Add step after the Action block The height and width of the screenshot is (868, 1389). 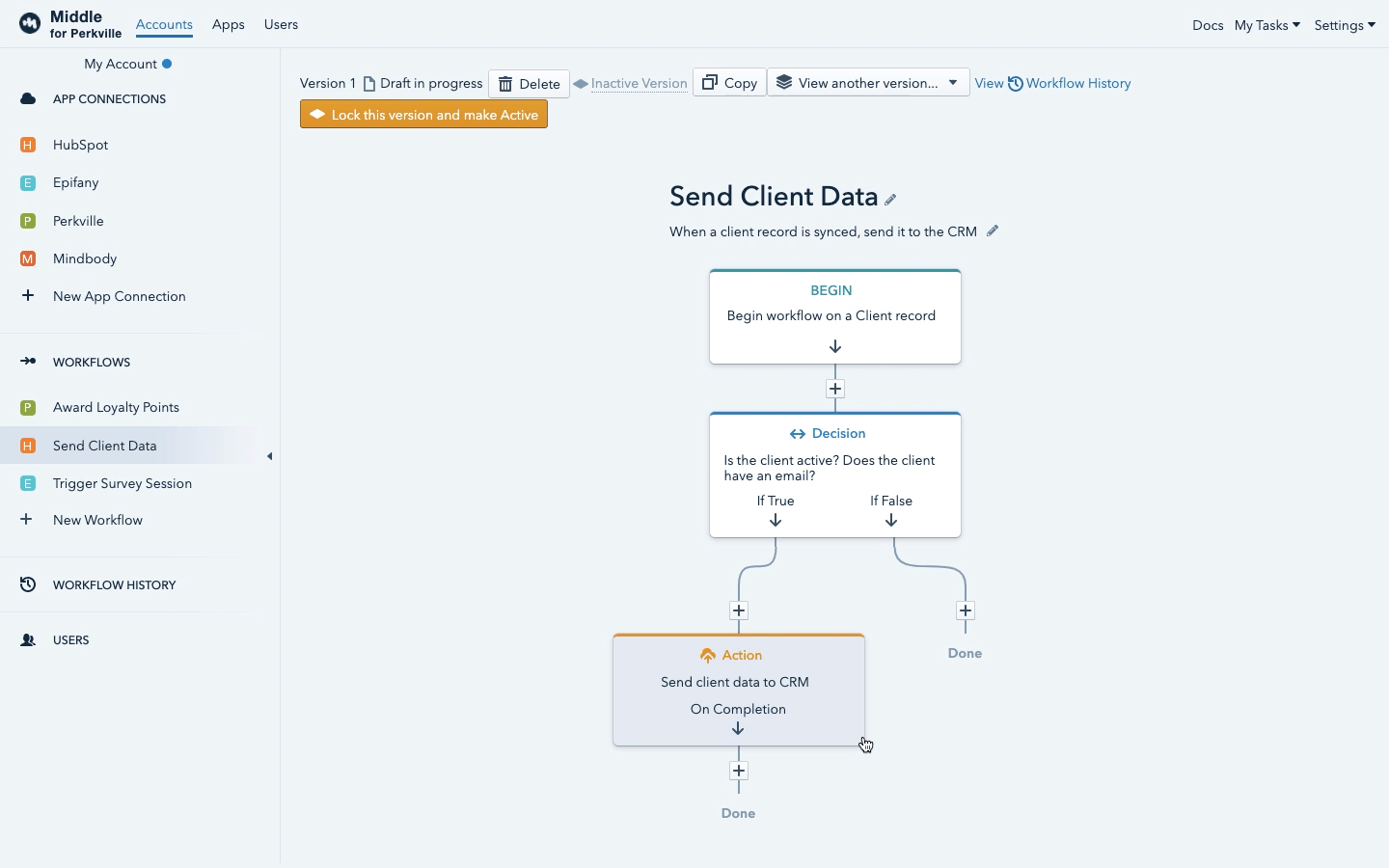coord(739,771)
